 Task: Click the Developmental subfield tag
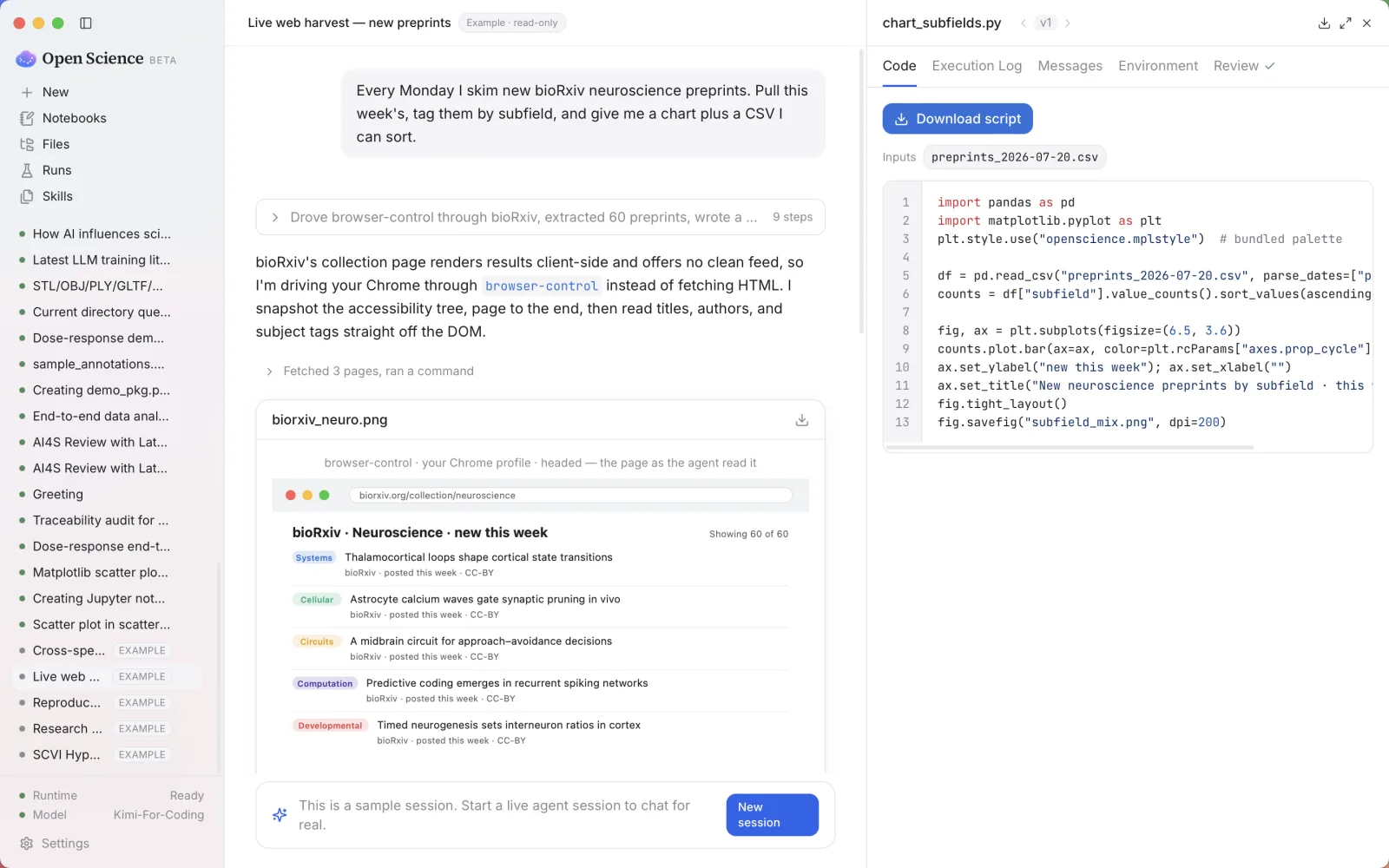click(330, 726)
